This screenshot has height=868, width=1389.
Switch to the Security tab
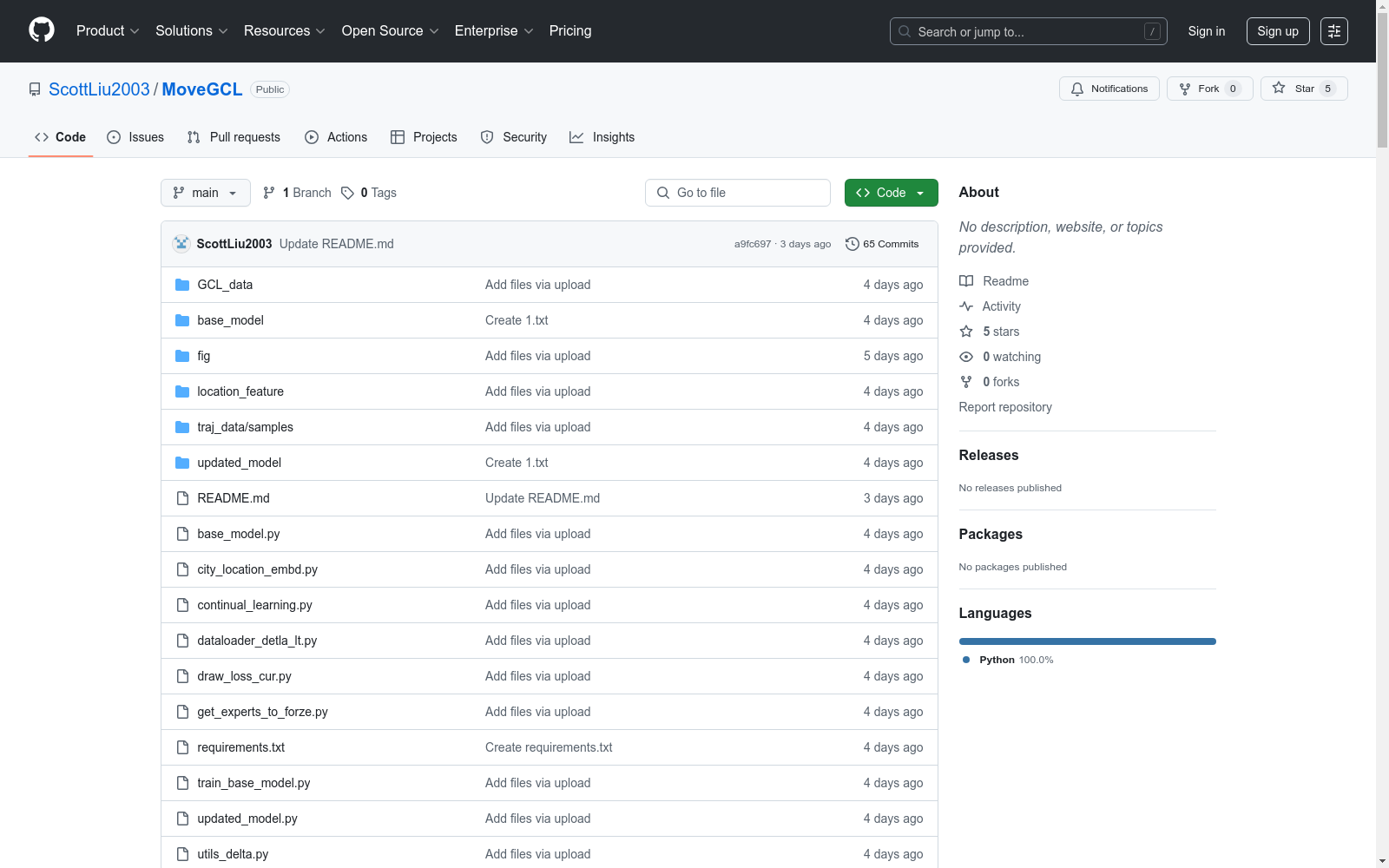513,137
